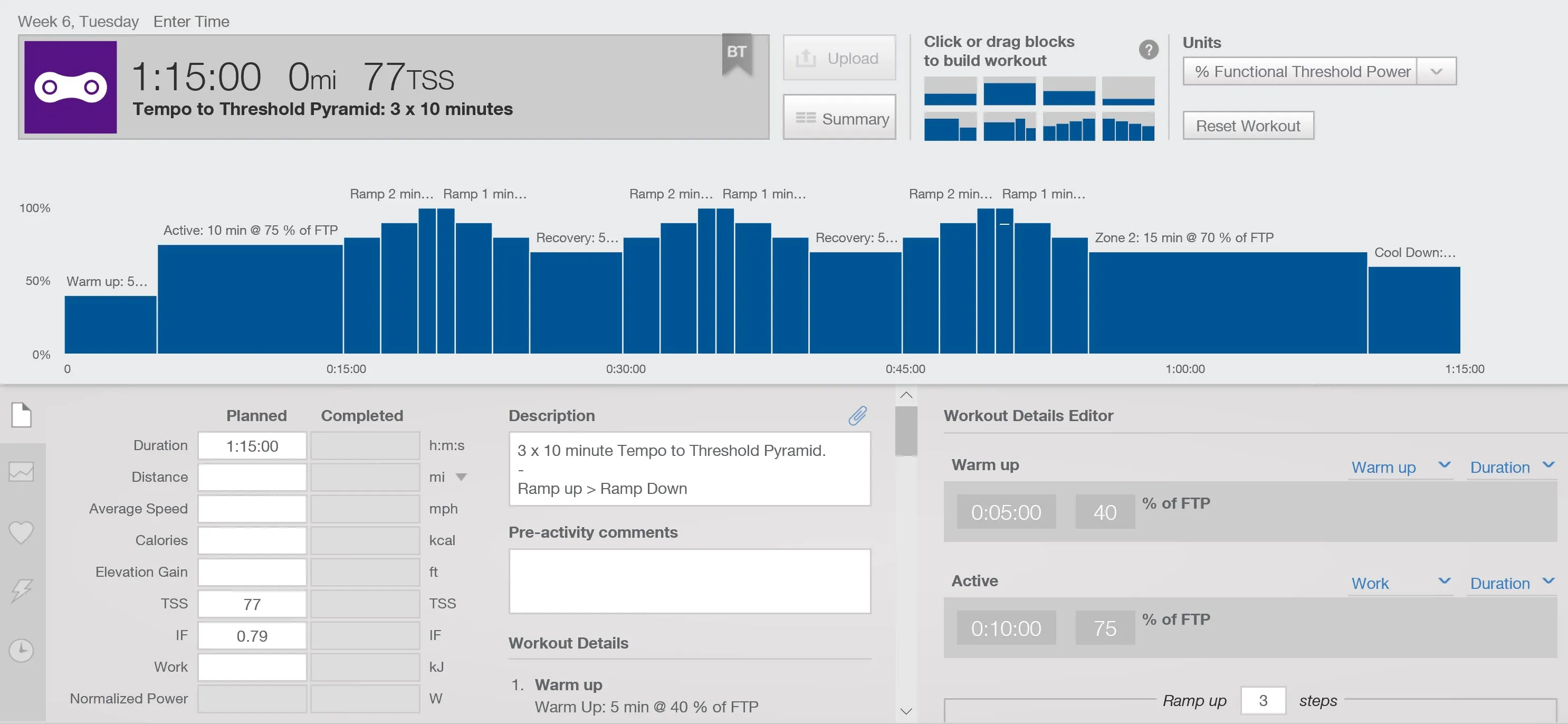Edit the Active 75 percent FTP value
The image size is (1568, 724).
[x=1105, y=628]
